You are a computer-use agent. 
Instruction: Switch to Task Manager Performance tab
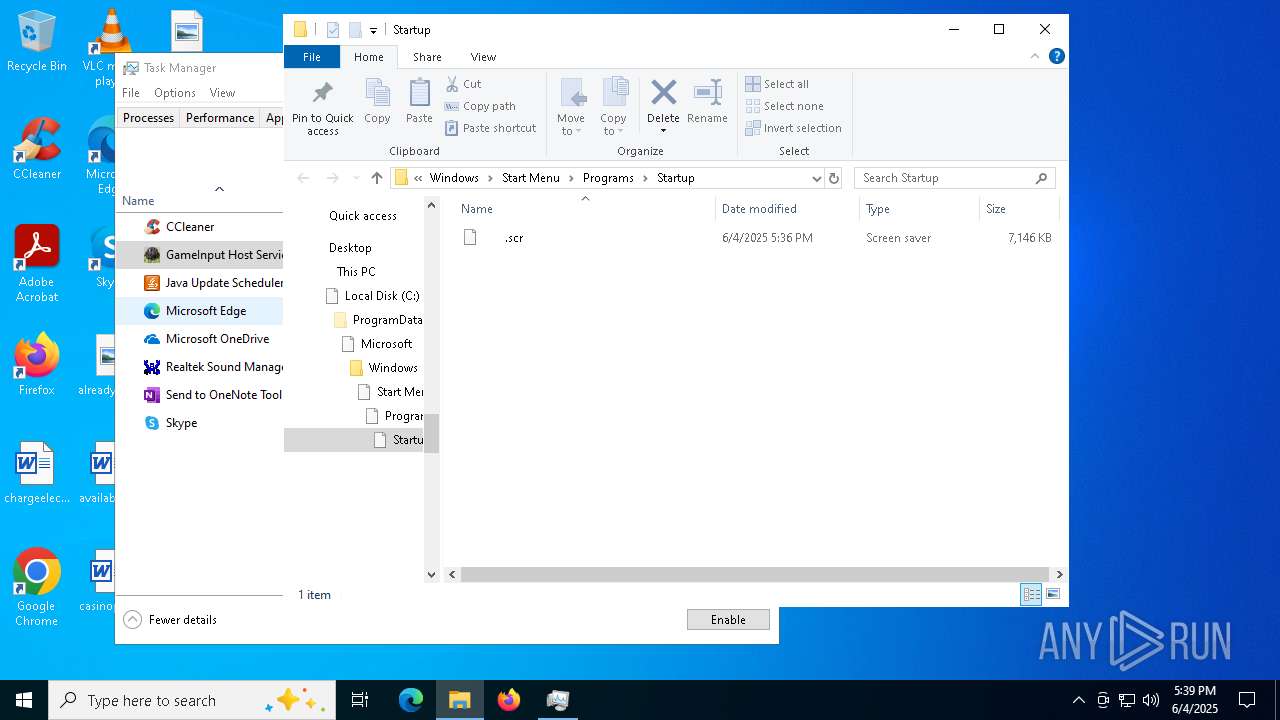pos(220,118)
